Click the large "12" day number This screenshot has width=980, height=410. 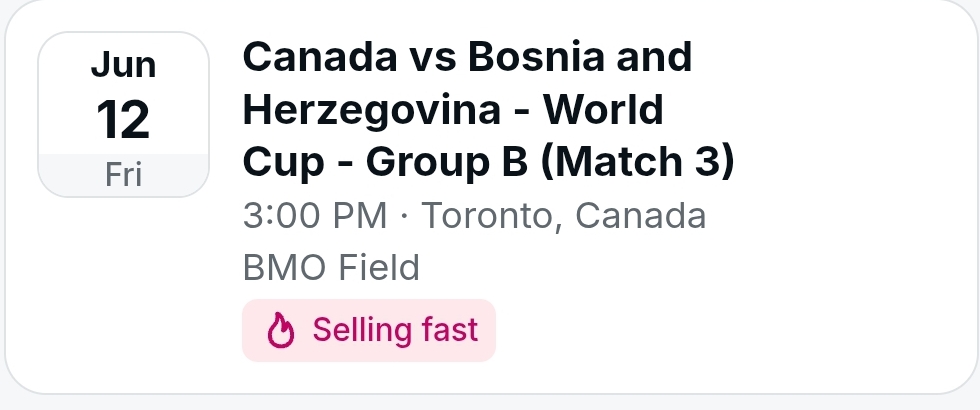pos(123,120)
